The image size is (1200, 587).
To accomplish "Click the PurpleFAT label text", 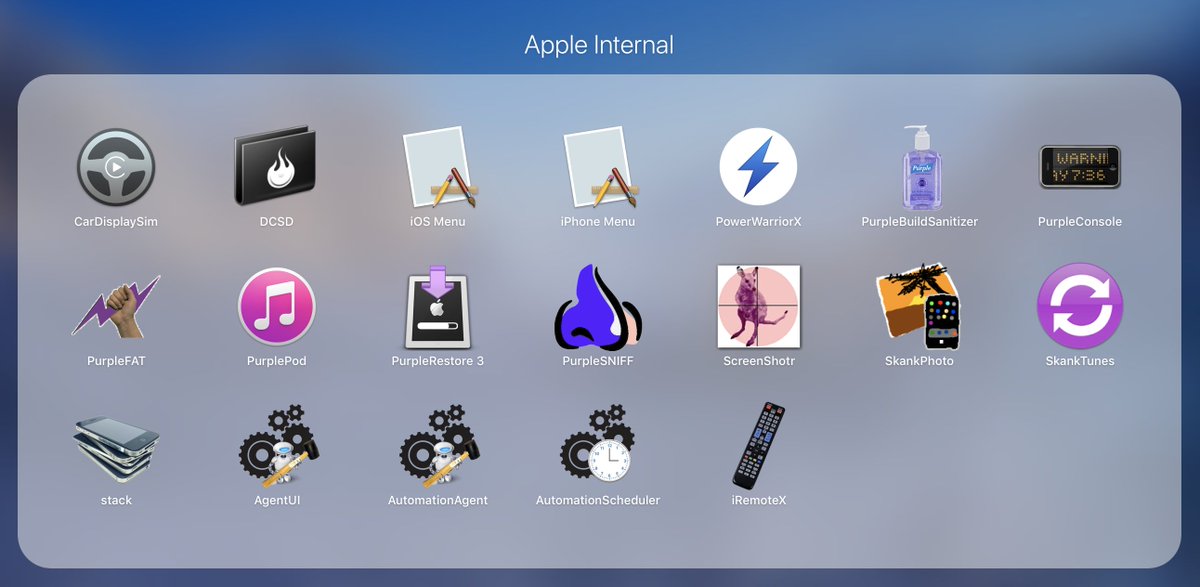I will coord(116,361).
